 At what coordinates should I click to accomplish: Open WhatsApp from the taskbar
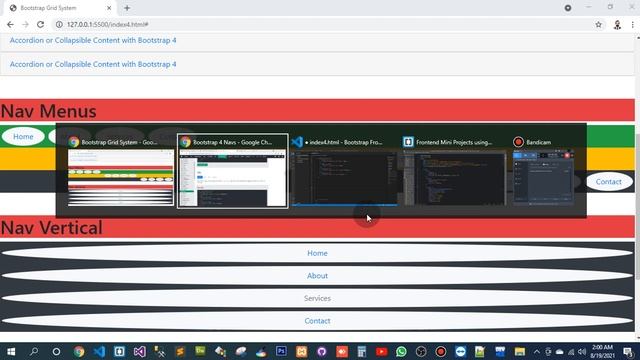[x=401, y=351]
